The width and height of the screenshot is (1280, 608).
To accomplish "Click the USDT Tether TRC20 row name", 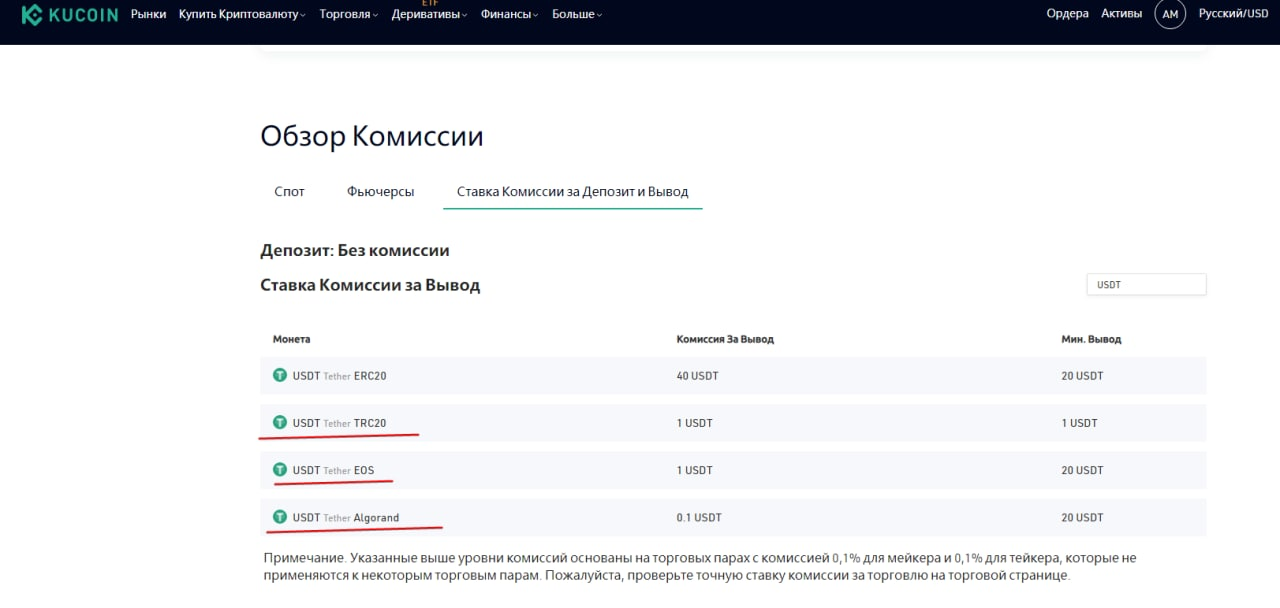I will 339,423.
